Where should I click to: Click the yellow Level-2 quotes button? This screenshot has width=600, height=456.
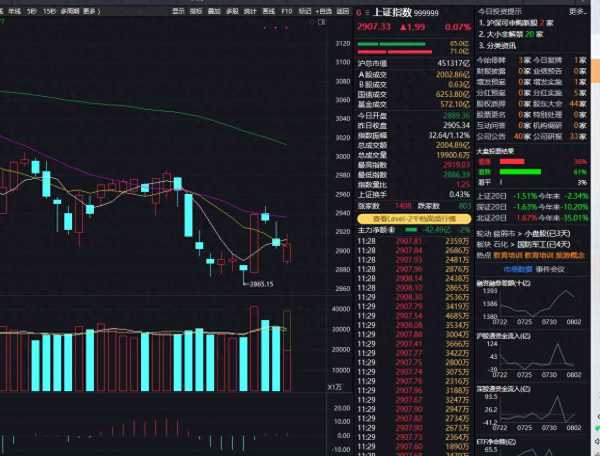(x=414, y=219)
